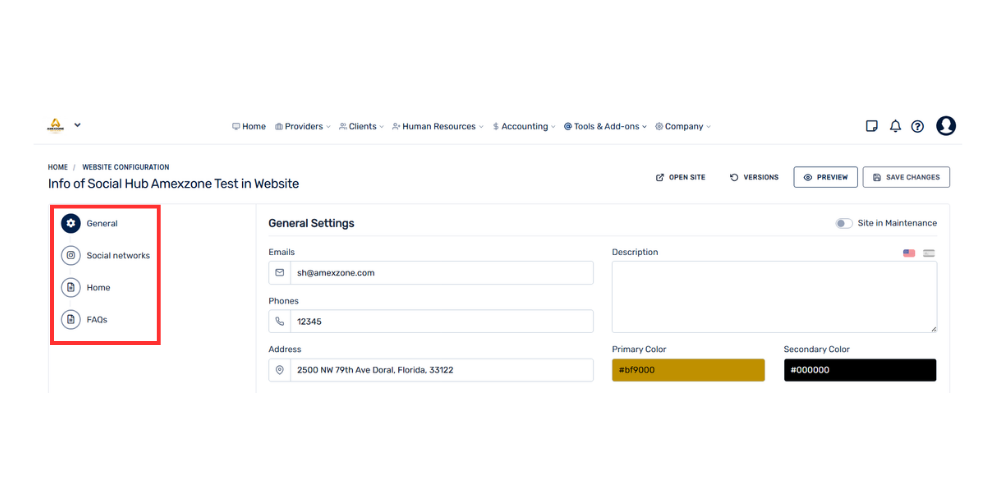Click the page title Info of Social Hub
This screenshot has width=1000, height=500.
[173, 184]
